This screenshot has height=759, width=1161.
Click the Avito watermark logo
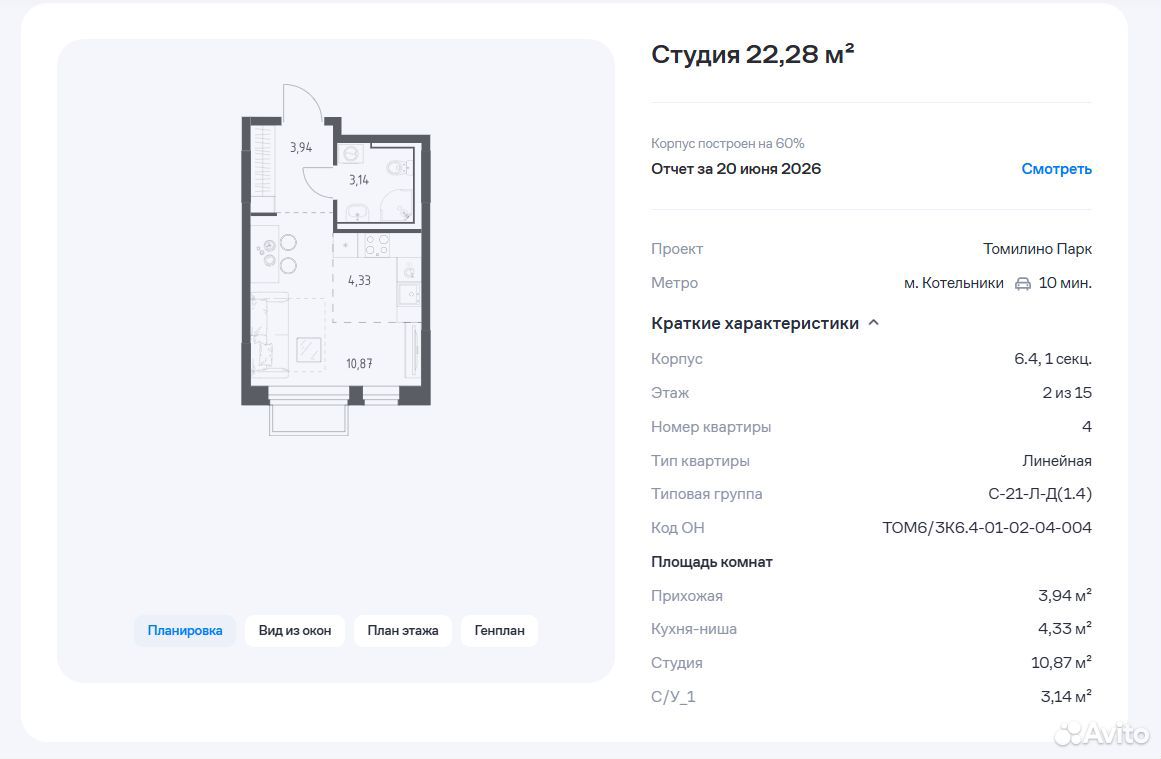1102,733
